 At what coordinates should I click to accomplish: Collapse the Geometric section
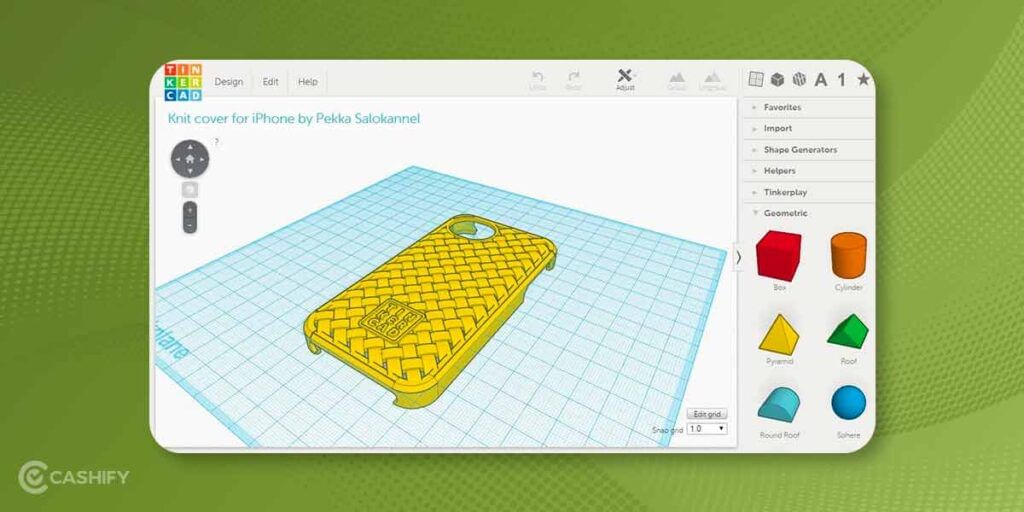click(808, 213)
